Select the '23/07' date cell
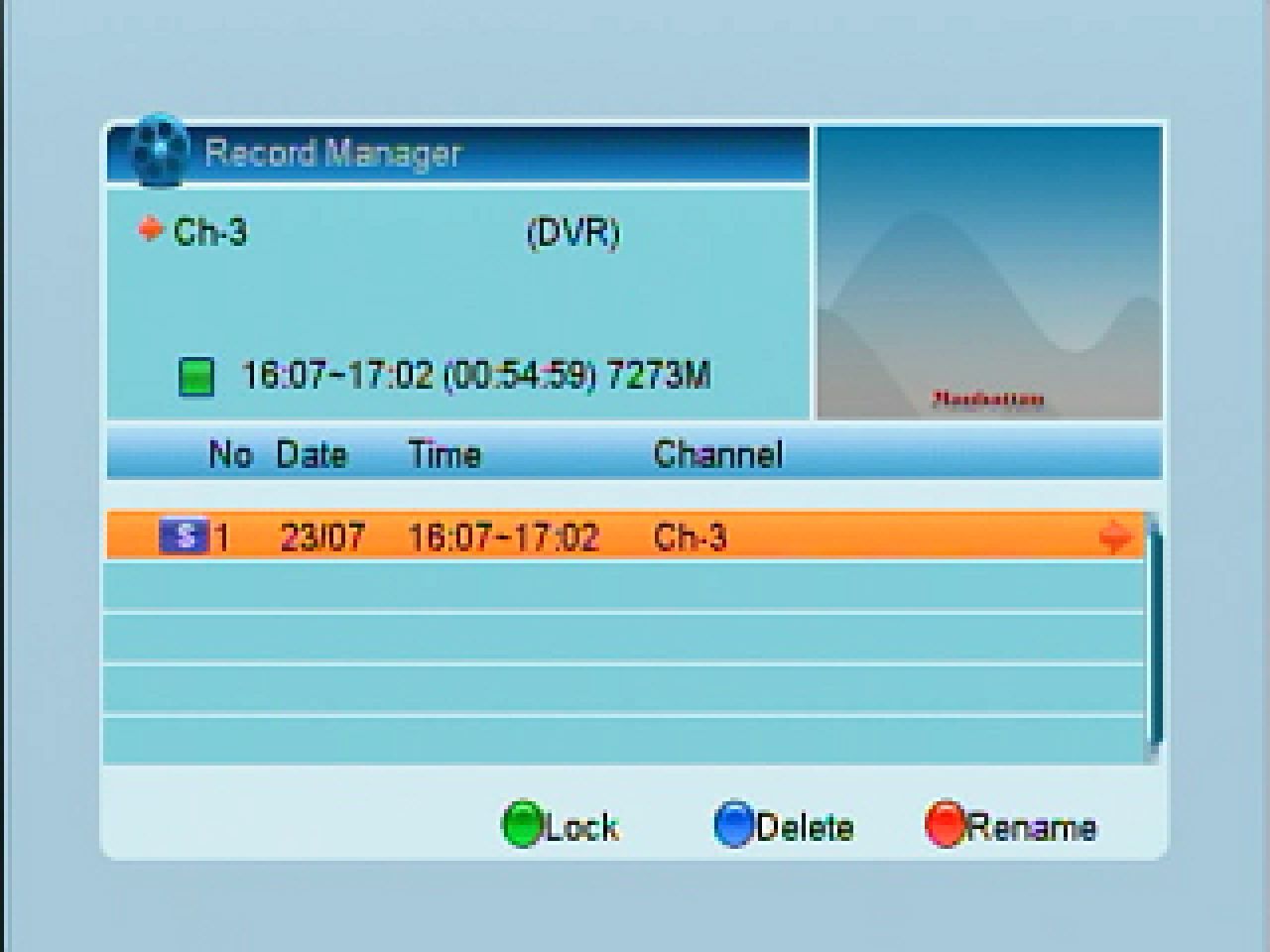Image resolution: width=1270 pixels, height=952 pixels. click(322, 537)
